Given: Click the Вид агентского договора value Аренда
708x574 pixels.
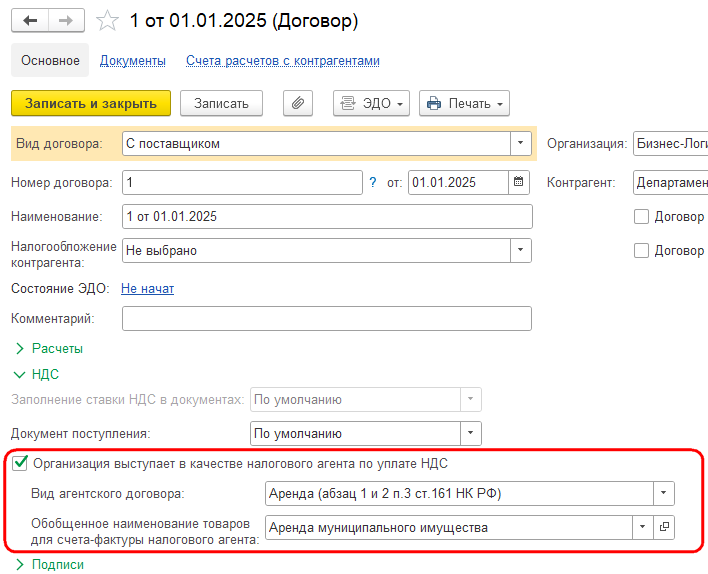Looking at the screenshot, I should (x=459, y=493).
